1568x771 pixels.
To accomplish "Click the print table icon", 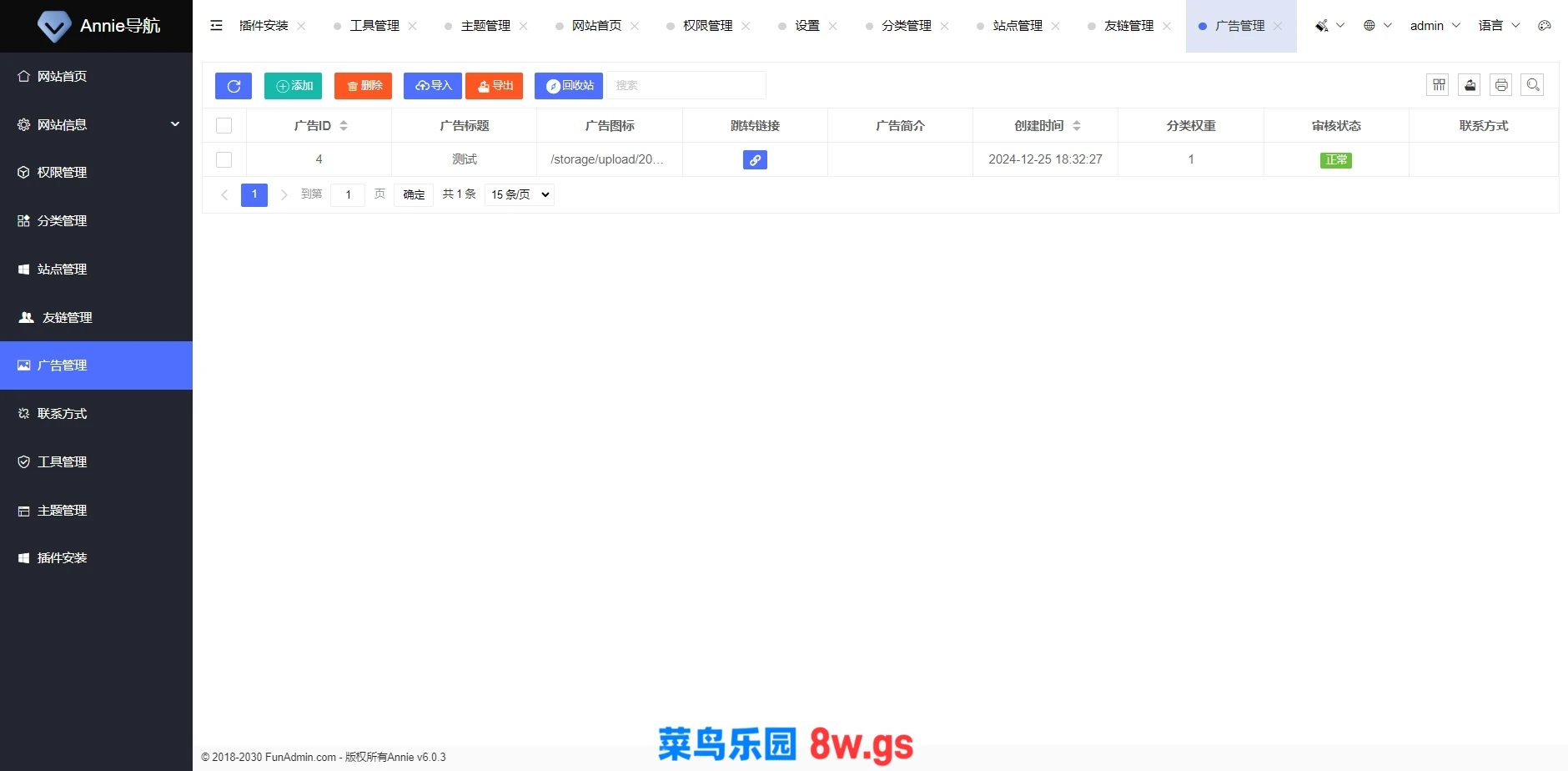I will tap(1501, 85).
